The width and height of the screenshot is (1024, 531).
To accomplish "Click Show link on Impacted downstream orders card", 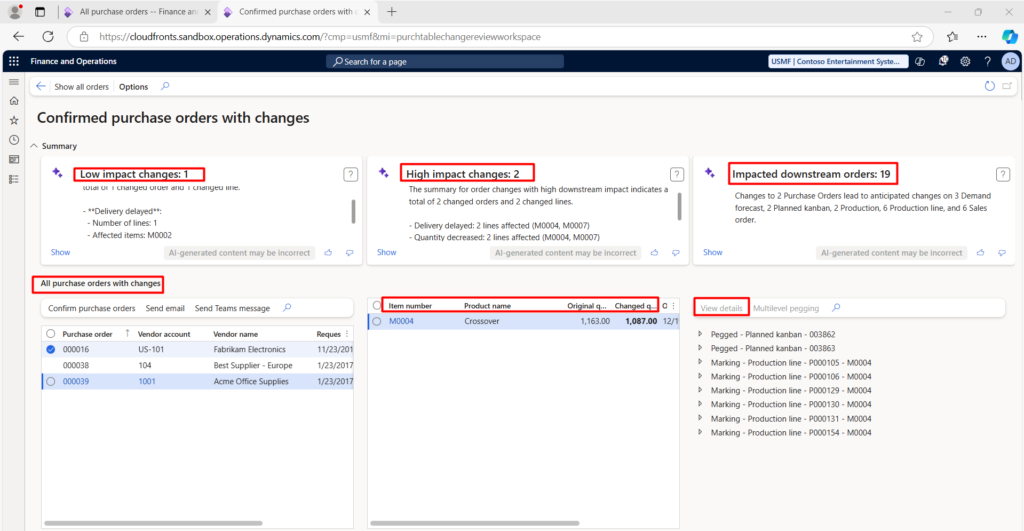I will point(712,252).
